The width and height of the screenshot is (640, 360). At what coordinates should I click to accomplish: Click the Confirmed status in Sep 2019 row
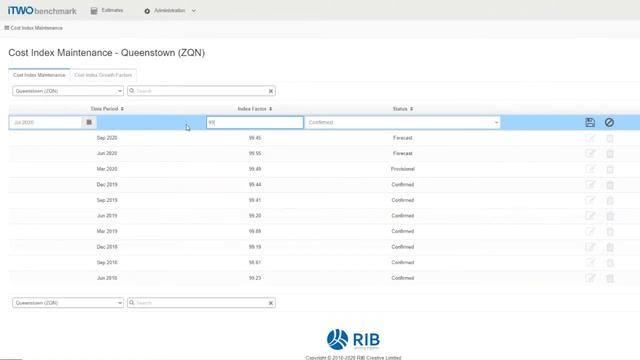click(x=402, y=200)
